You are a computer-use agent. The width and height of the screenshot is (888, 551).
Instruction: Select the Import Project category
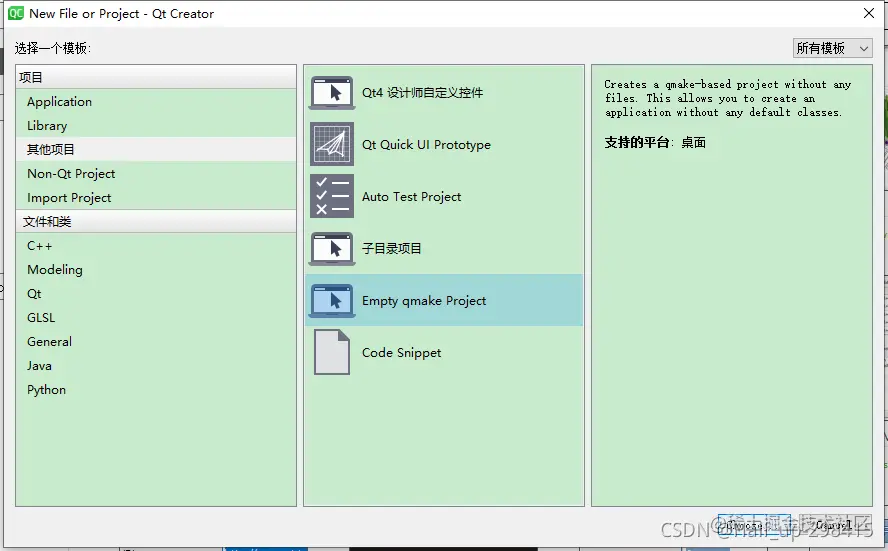(156, 198)
